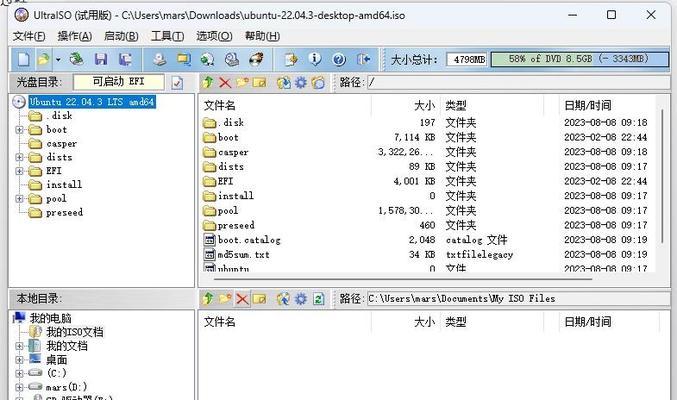Select the casper folder in the disc tree

(61, 143)
